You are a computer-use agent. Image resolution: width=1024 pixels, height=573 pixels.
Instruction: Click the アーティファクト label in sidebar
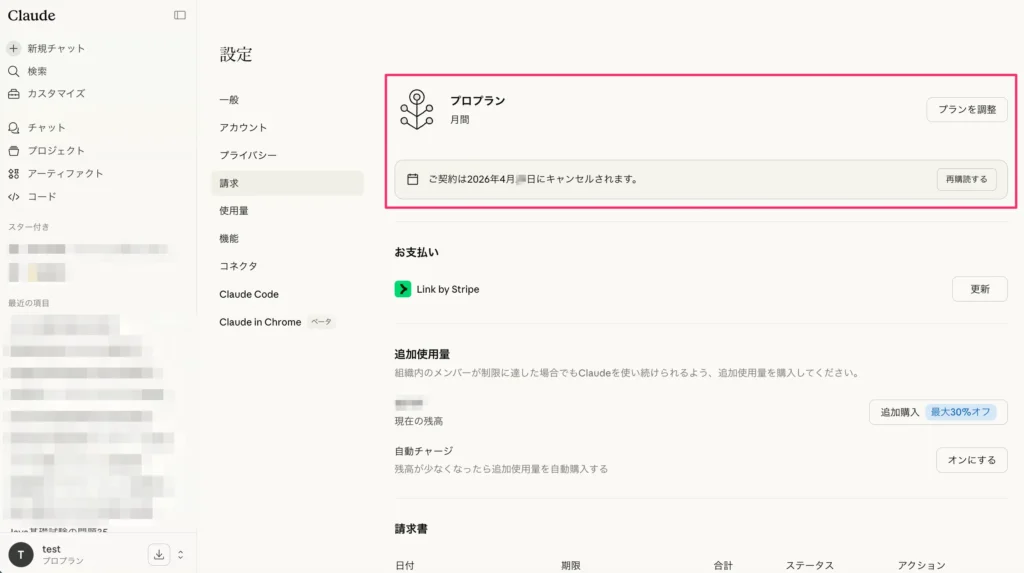pos(65,173)
